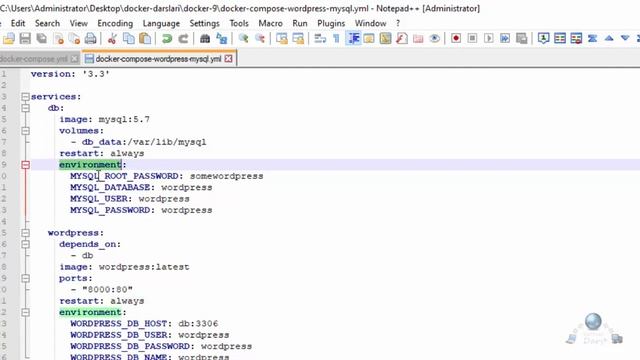
Task: Collapse the wordpress environment fold marker
Action: (x=25, y=312)
